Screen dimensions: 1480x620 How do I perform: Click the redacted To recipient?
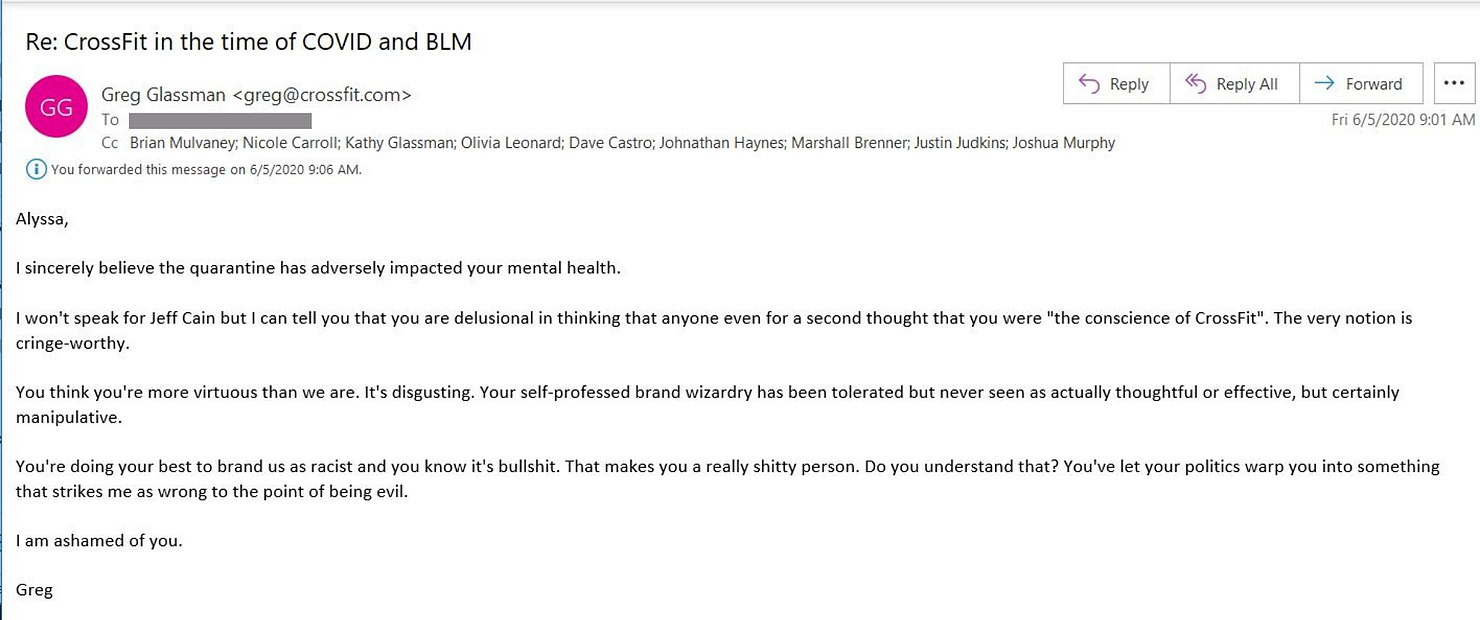pos(220,120)
